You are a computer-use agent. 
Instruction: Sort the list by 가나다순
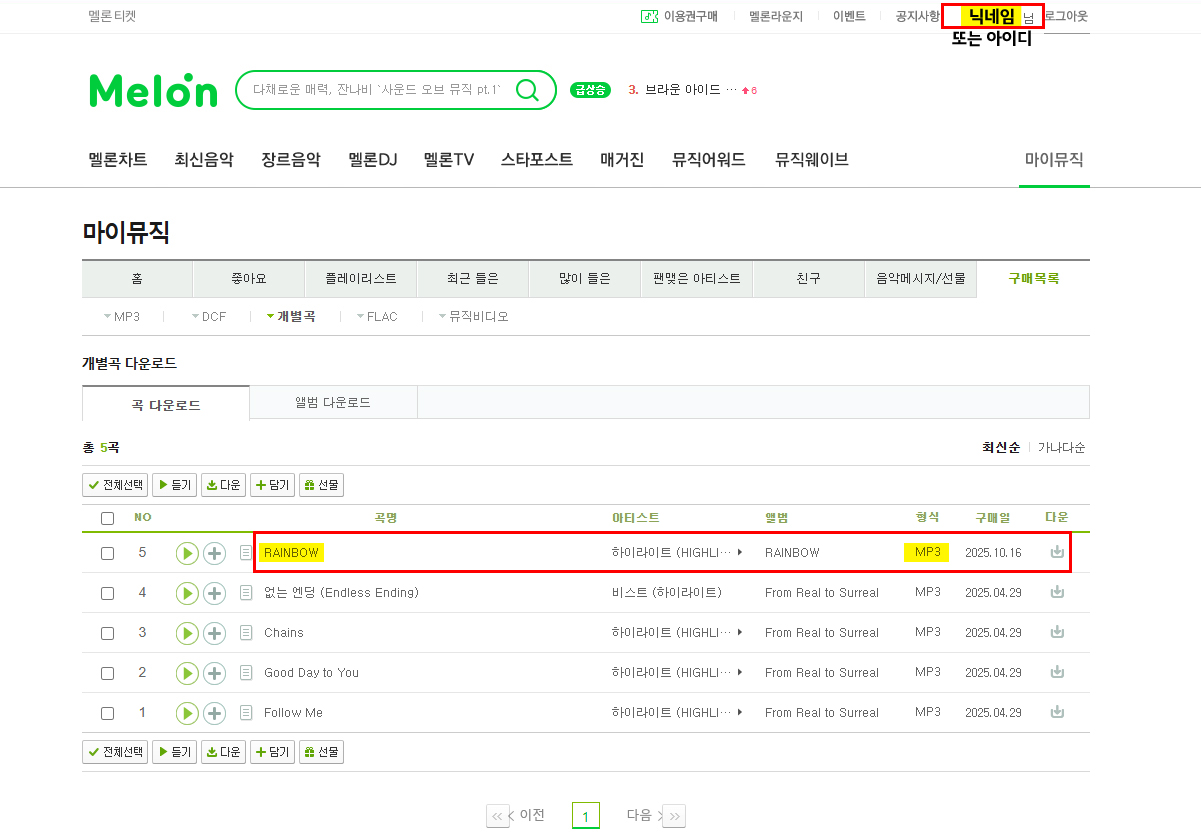point(1061,448)
